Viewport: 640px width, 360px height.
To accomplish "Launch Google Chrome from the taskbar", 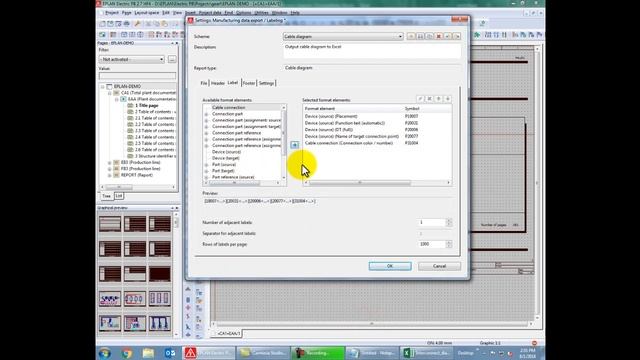I will tap(127, 353).
